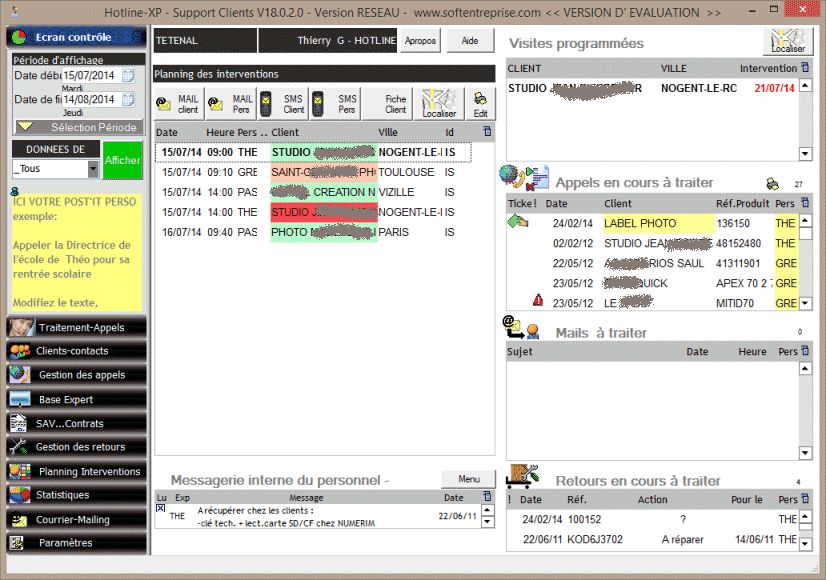Click printer icon beside Appels en cours
This screenshot has height=580, width=826.
772,183
